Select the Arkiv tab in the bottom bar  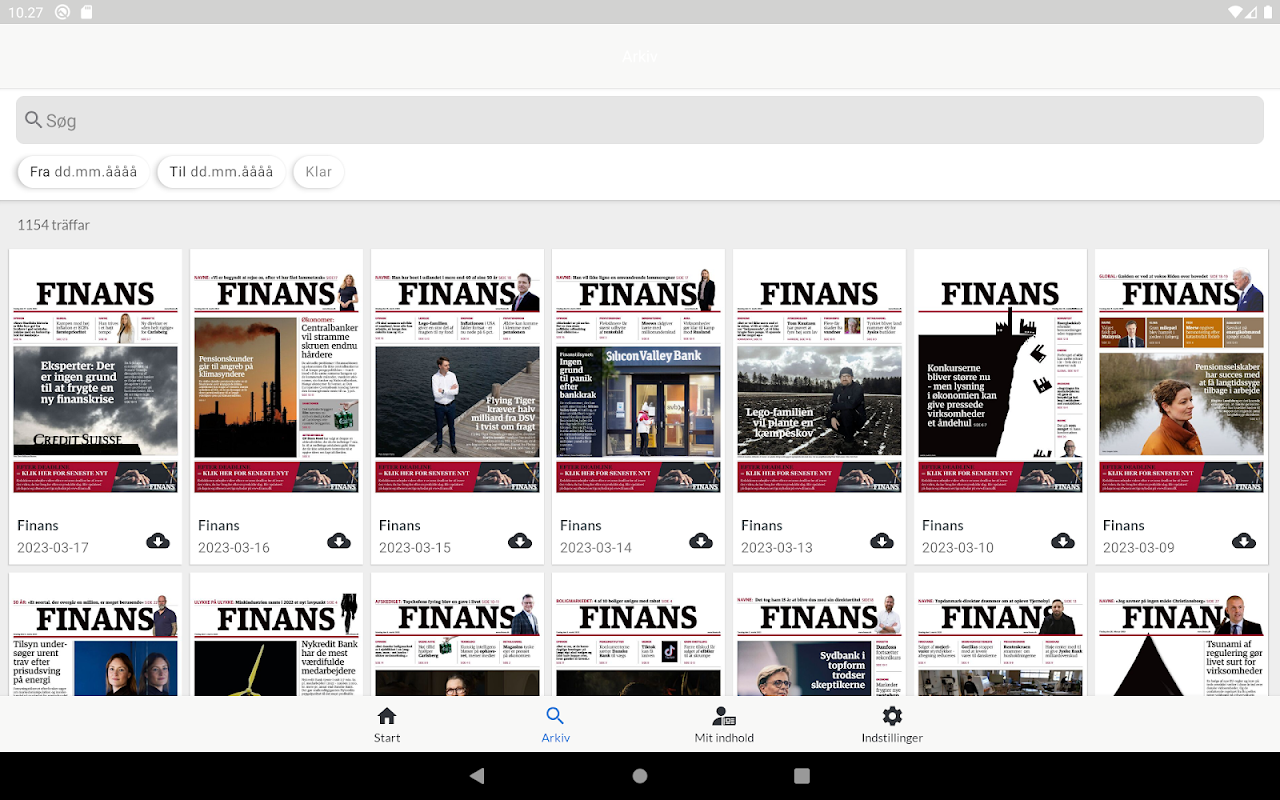(x=555, y=725)
